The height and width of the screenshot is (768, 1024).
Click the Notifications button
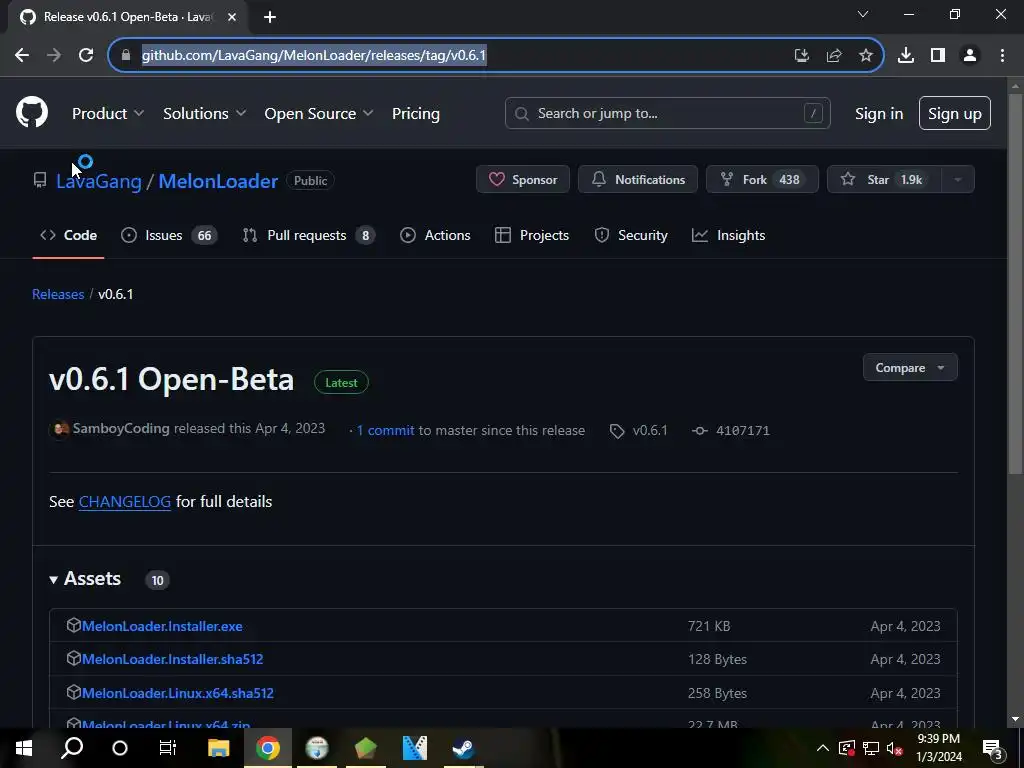coord(638,179)
